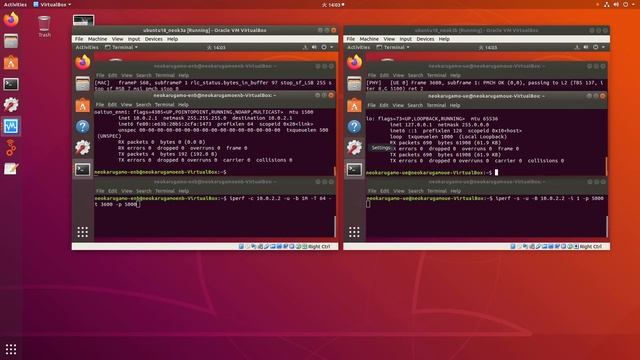
Task: Open system menu arrow in left VM bar
Action: tap(332, 47)
